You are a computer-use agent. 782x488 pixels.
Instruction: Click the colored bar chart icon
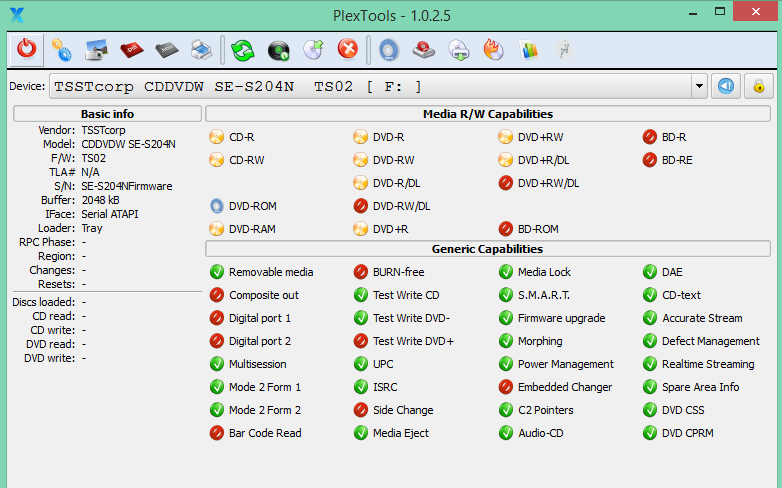(529, 50)
